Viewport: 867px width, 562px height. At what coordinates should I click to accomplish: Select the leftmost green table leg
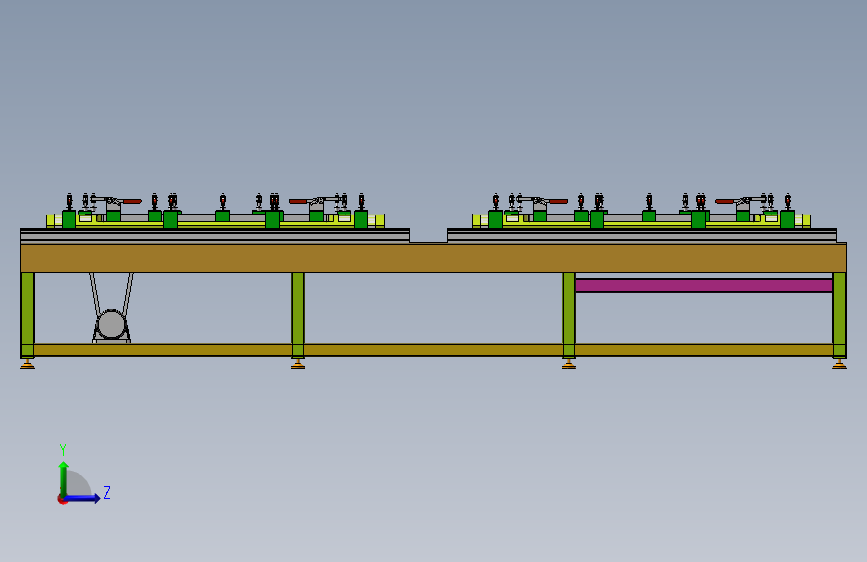point(28,314)
